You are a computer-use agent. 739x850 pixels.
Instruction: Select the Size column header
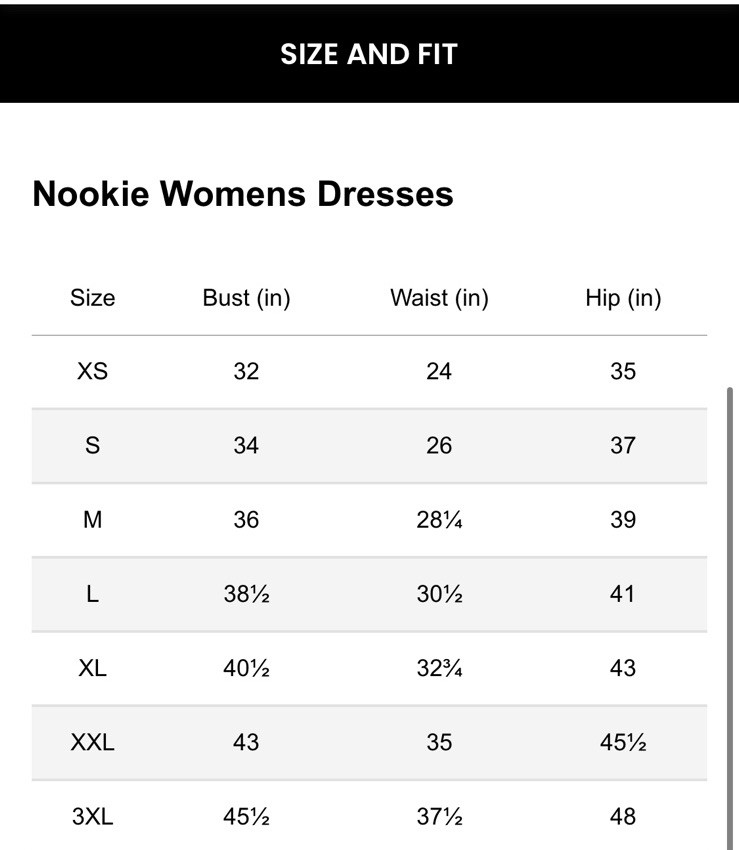[x=92, y=298]
